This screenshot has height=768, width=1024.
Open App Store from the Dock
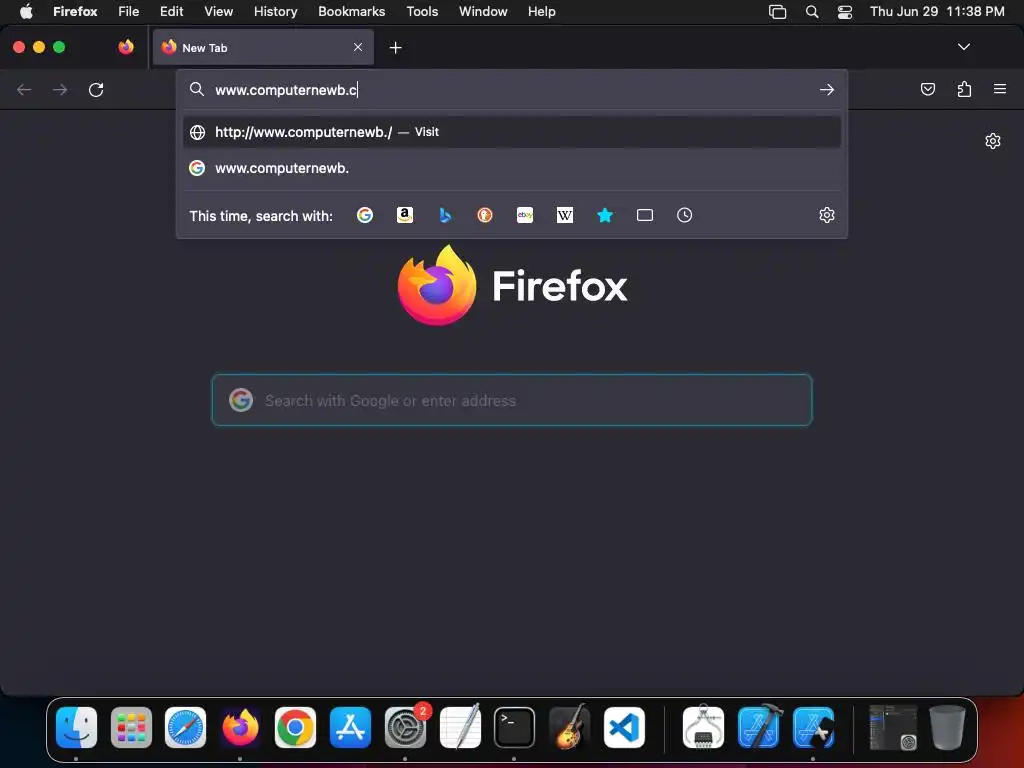click(x=350, y=727)
